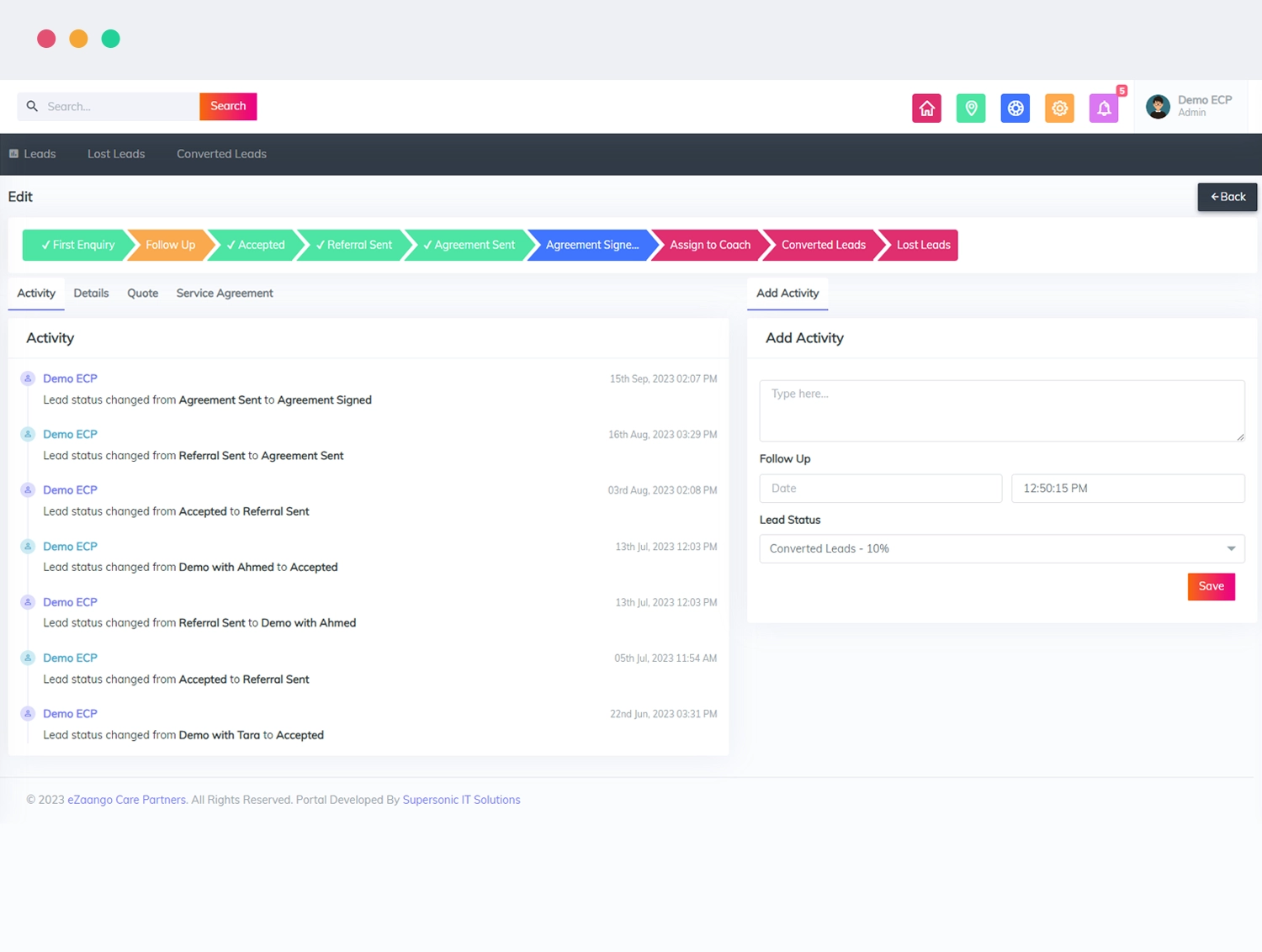
Task: Click the Leads menu icon
Action: (x=13, y=154)
